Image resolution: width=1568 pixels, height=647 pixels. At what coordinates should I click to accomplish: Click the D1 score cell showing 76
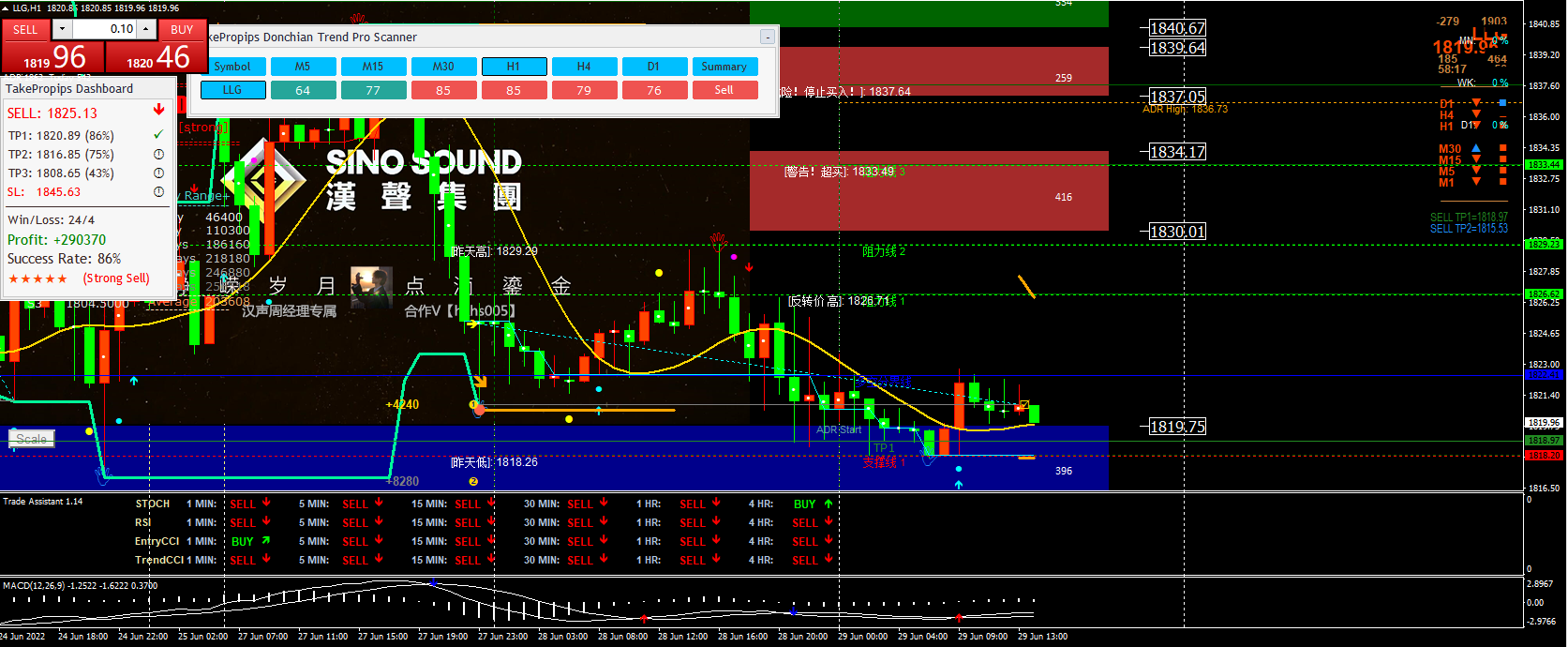click(x=654, y=90)
